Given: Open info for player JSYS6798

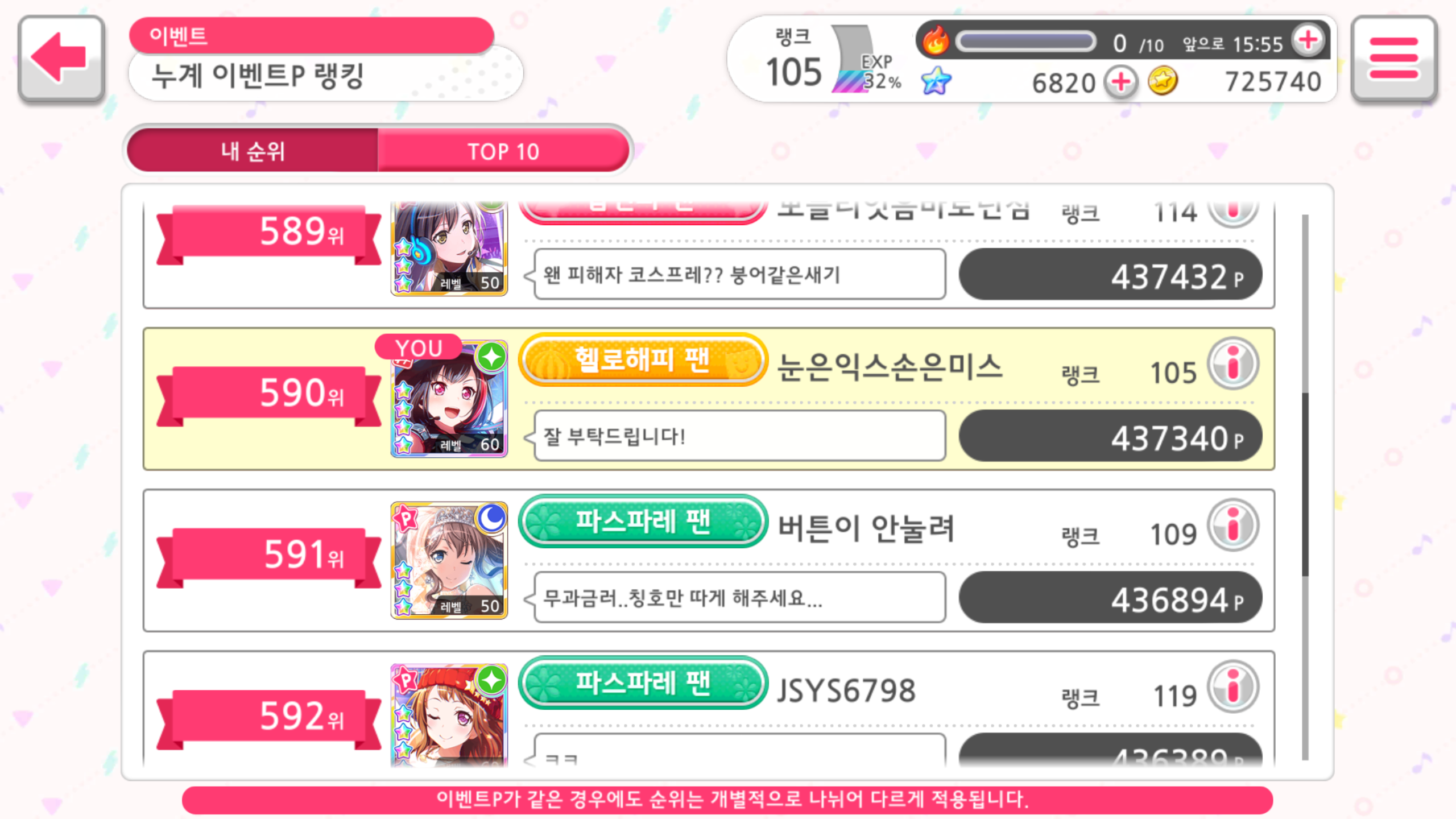Looking at the screenshot, I should (1233, 687).
